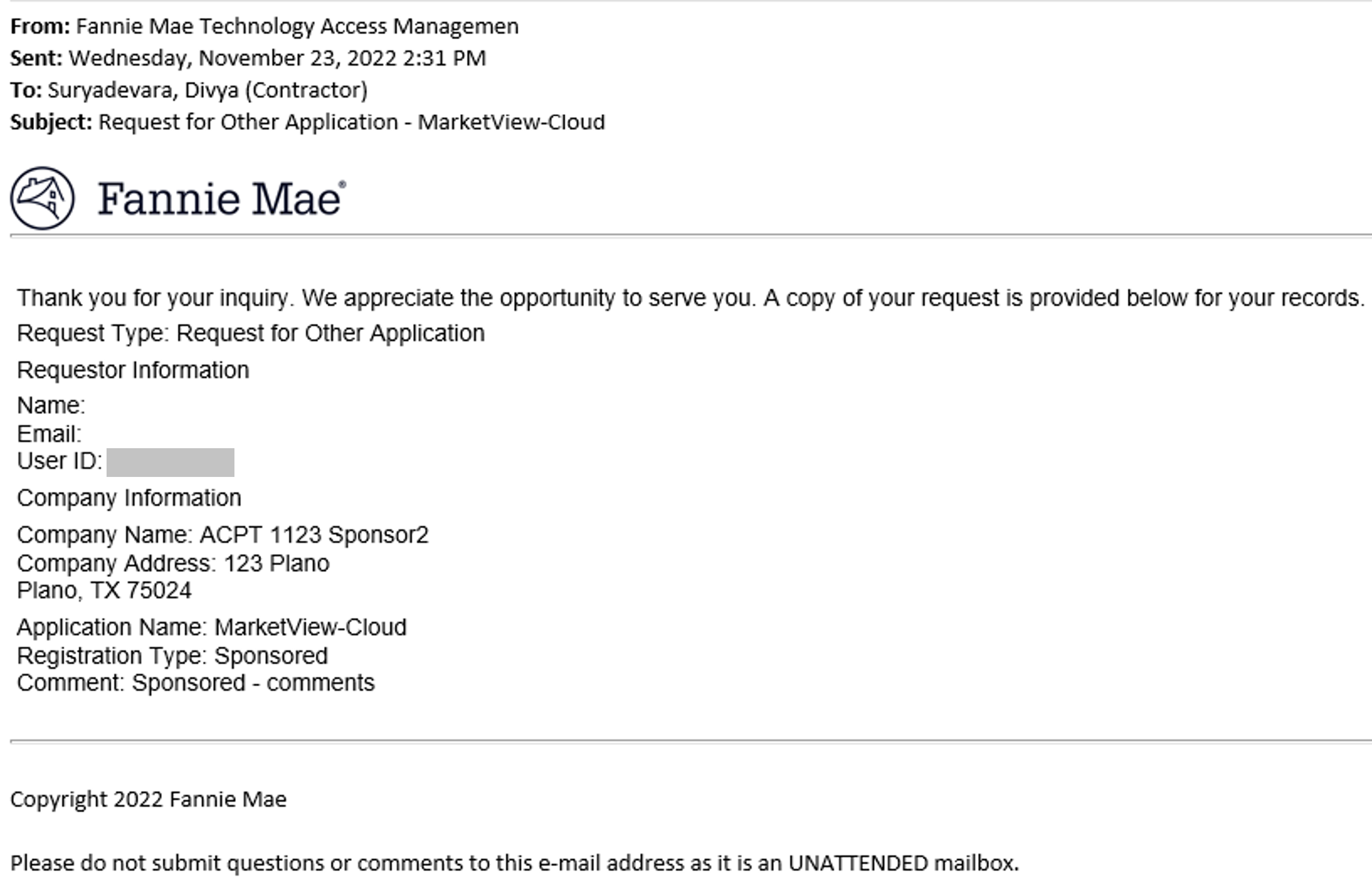Click the redacted User ID gray box
Screen dimensions: 1372x884
[171, 463]
